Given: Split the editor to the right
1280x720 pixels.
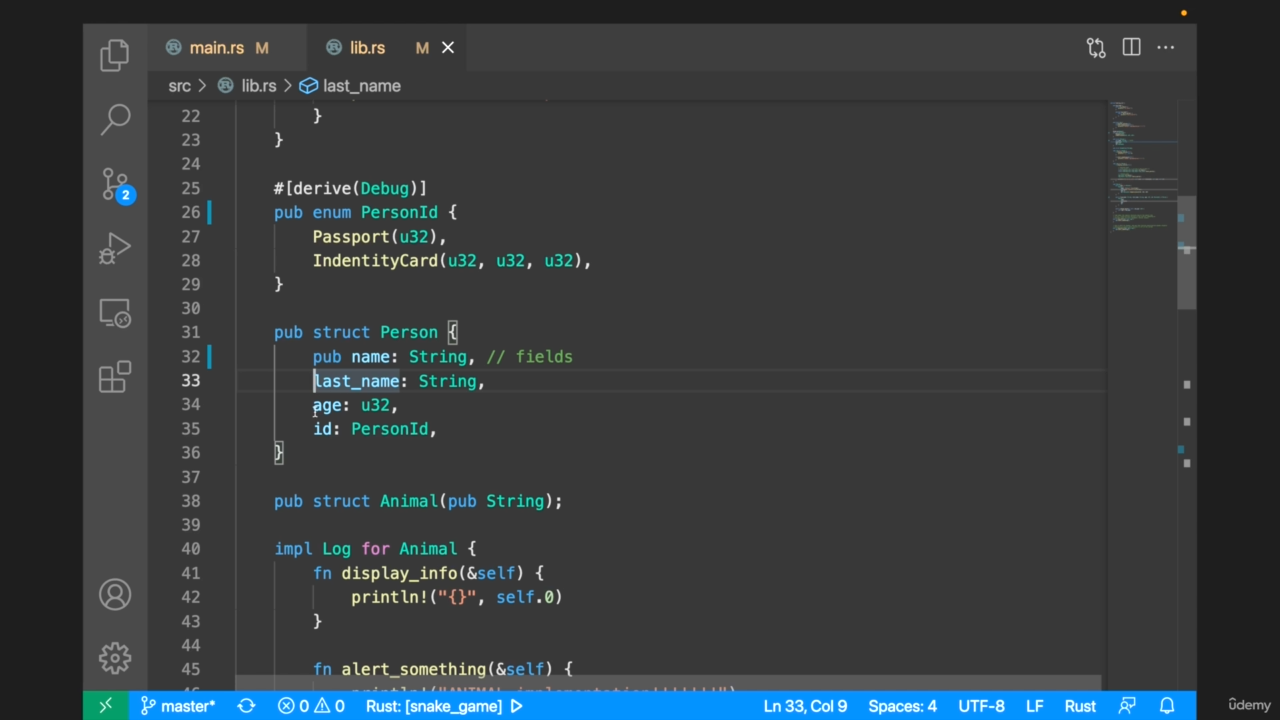Looking at the screenshot, I should click(1131, 48).
